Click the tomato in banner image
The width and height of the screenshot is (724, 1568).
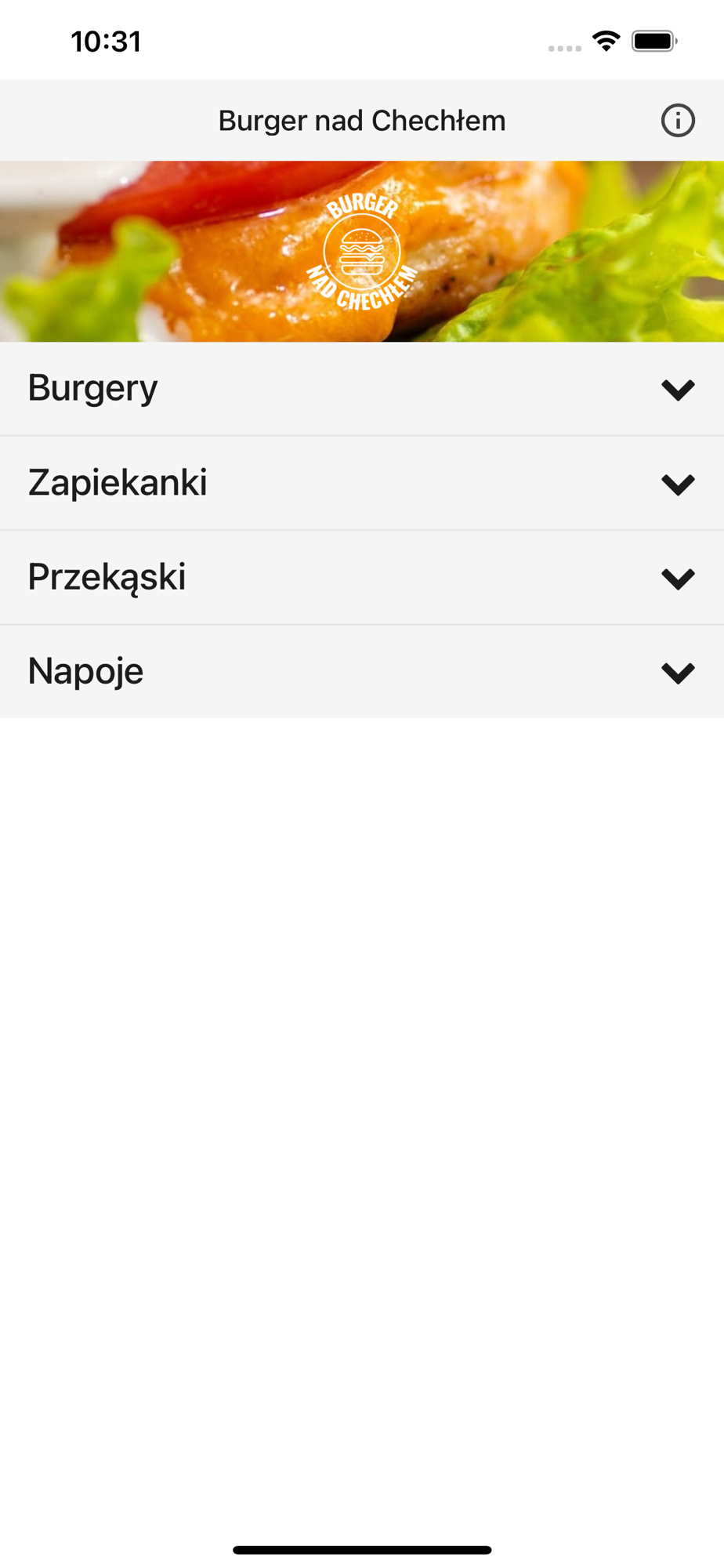point(212,196)
